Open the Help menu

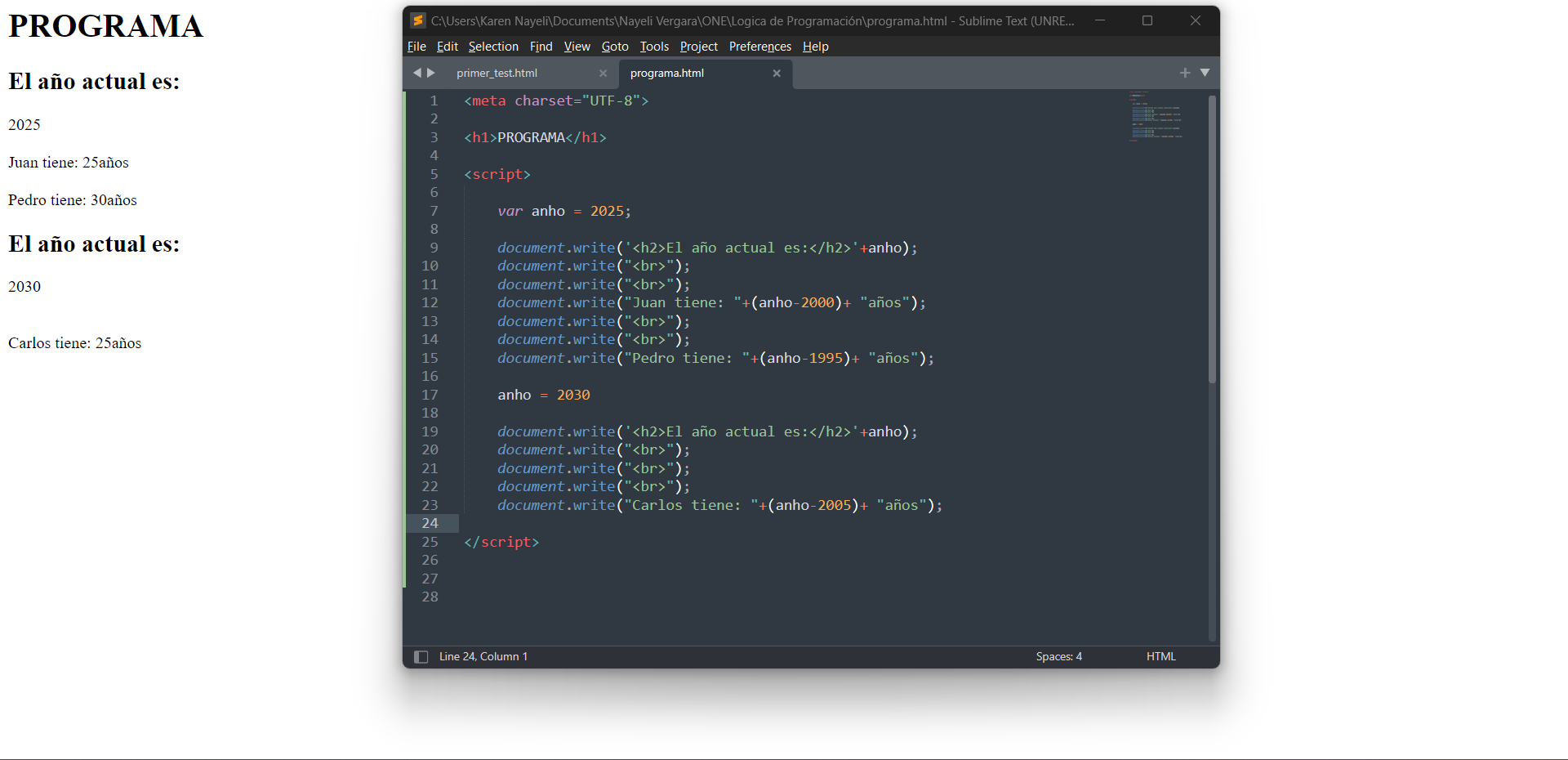[815, 47]
